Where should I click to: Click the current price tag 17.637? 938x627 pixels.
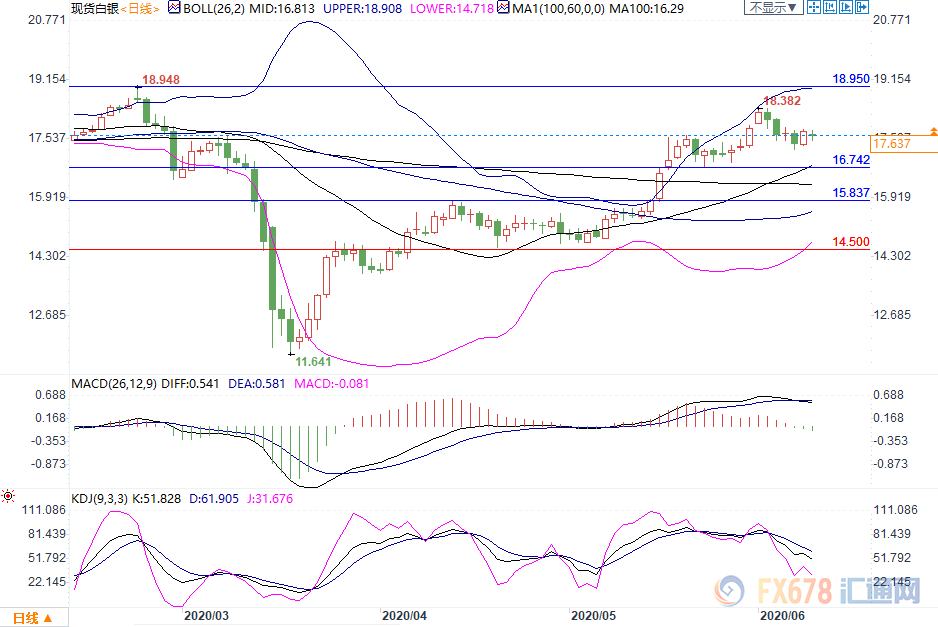[x=893, y=145]
